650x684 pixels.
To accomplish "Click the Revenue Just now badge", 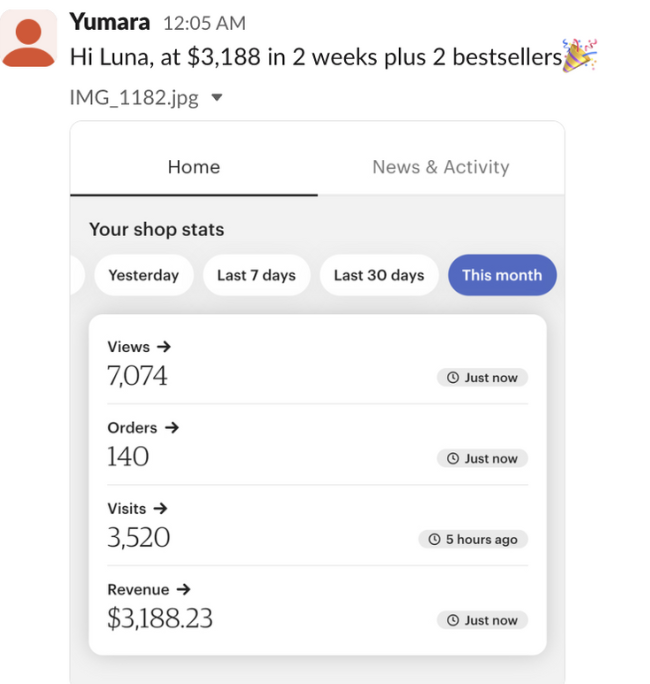I will [x=482, y=620].
